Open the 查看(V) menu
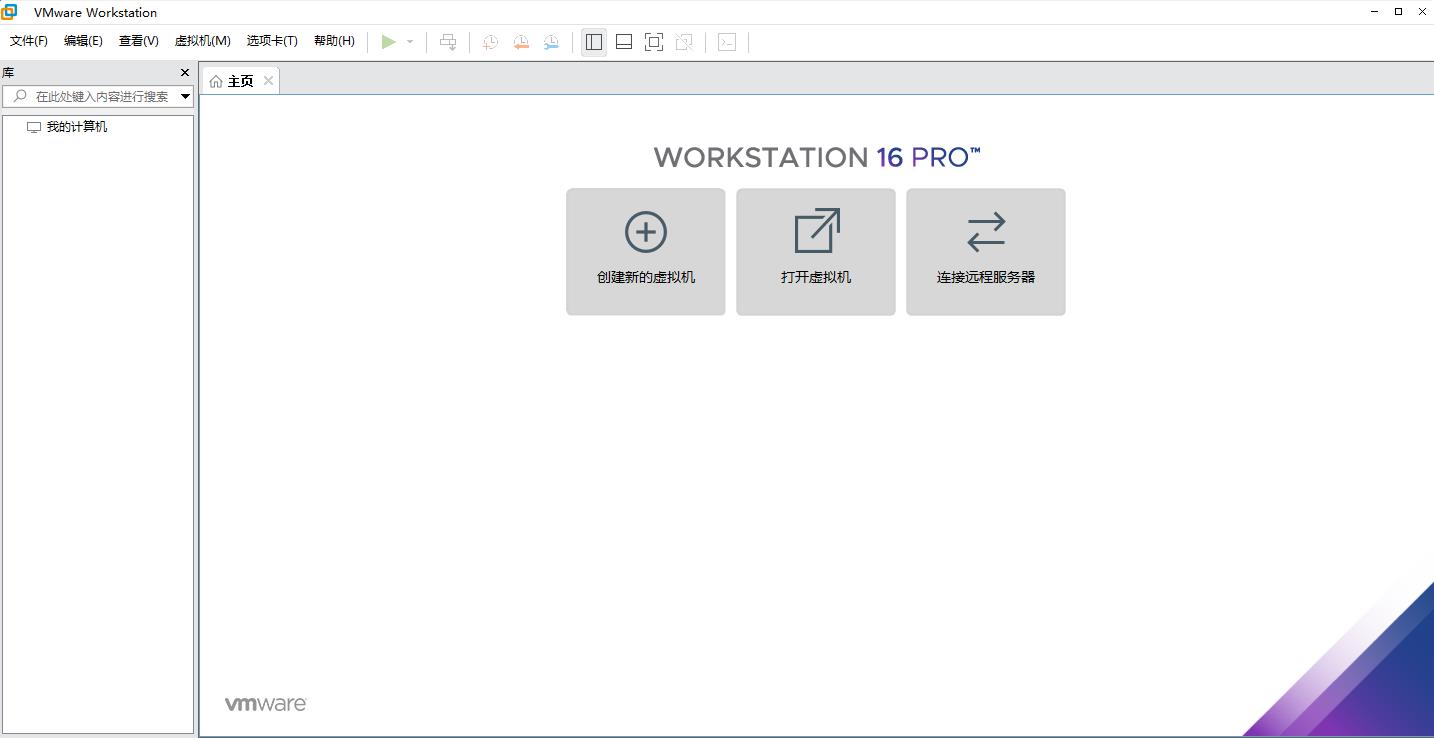 coord(138,41)
